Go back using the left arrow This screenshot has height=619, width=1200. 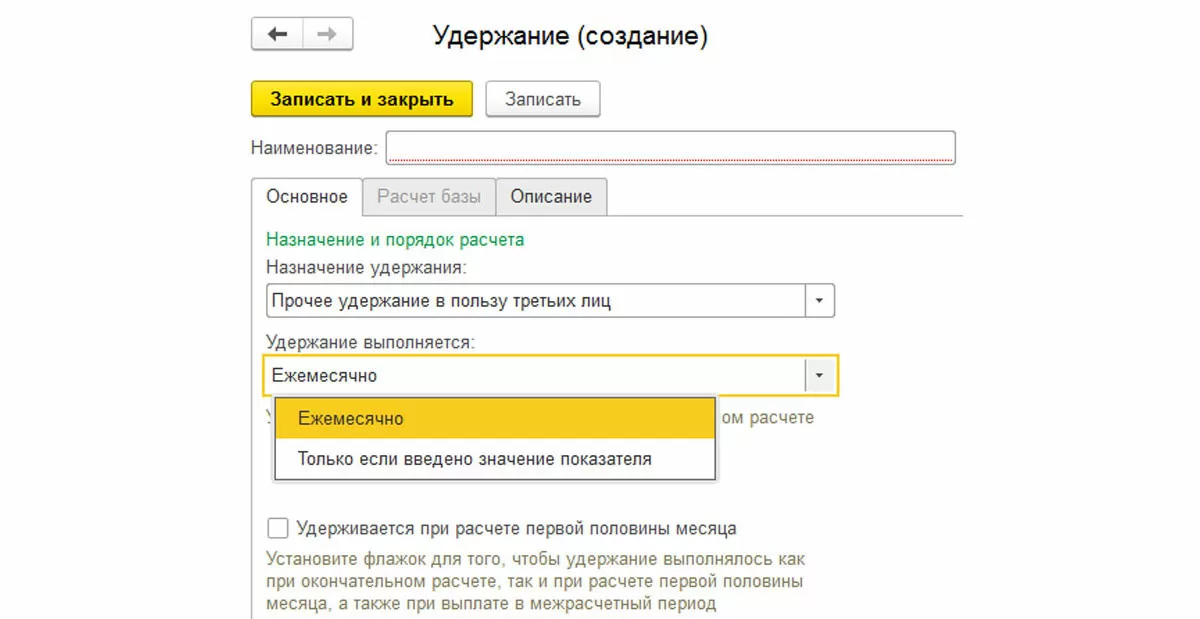pos(277,35)
